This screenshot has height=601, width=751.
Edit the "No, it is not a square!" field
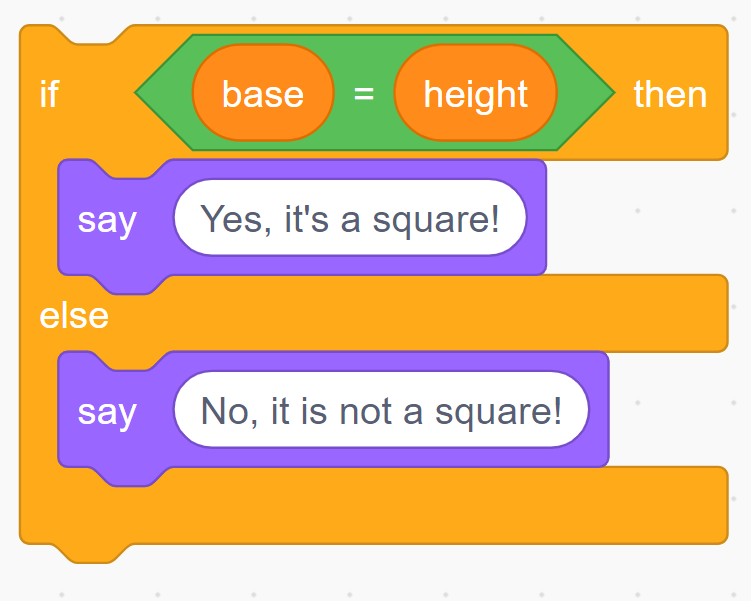click(381, 410)
